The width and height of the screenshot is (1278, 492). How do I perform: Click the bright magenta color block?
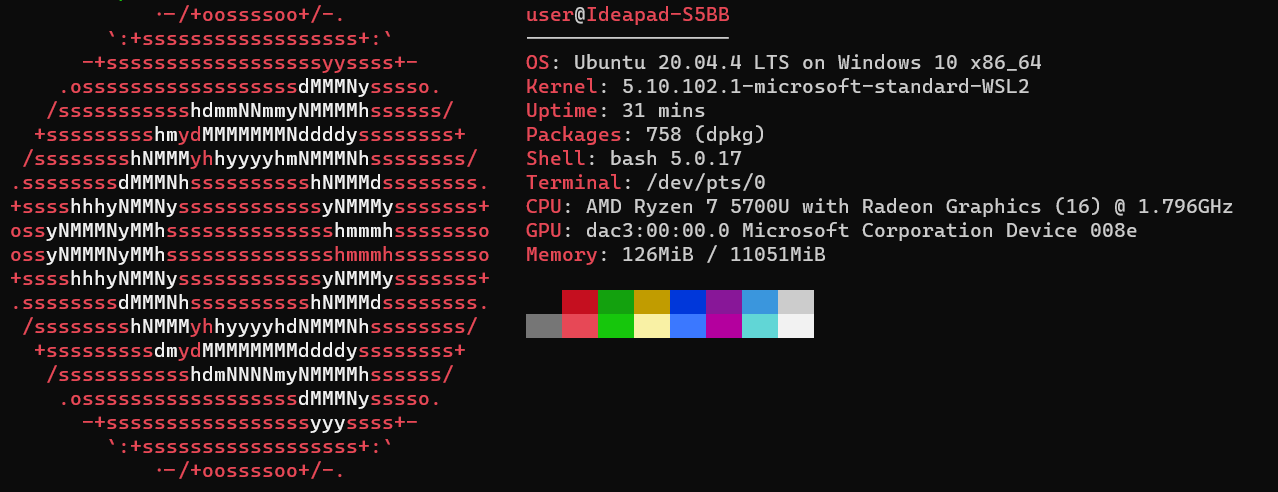coord(724,326)
